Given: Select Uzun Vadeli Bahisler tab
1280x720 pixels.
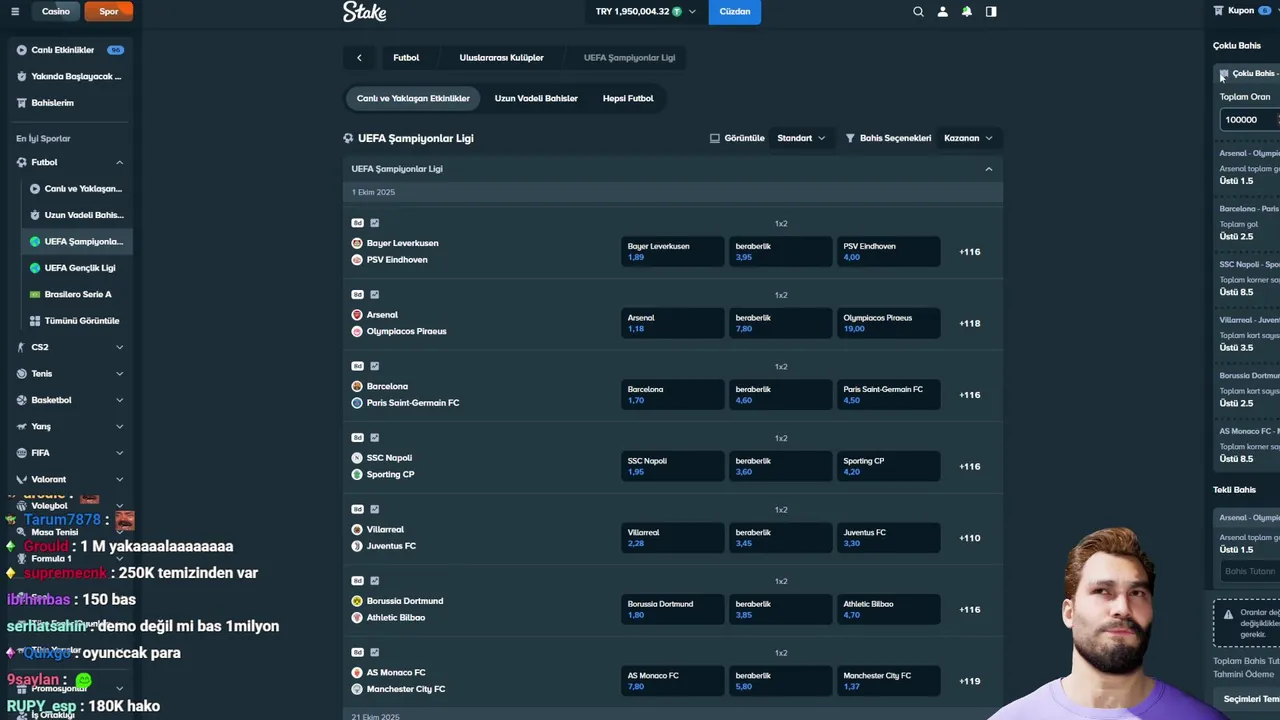Looking at the screenshot, I should (x=536, y=98).
